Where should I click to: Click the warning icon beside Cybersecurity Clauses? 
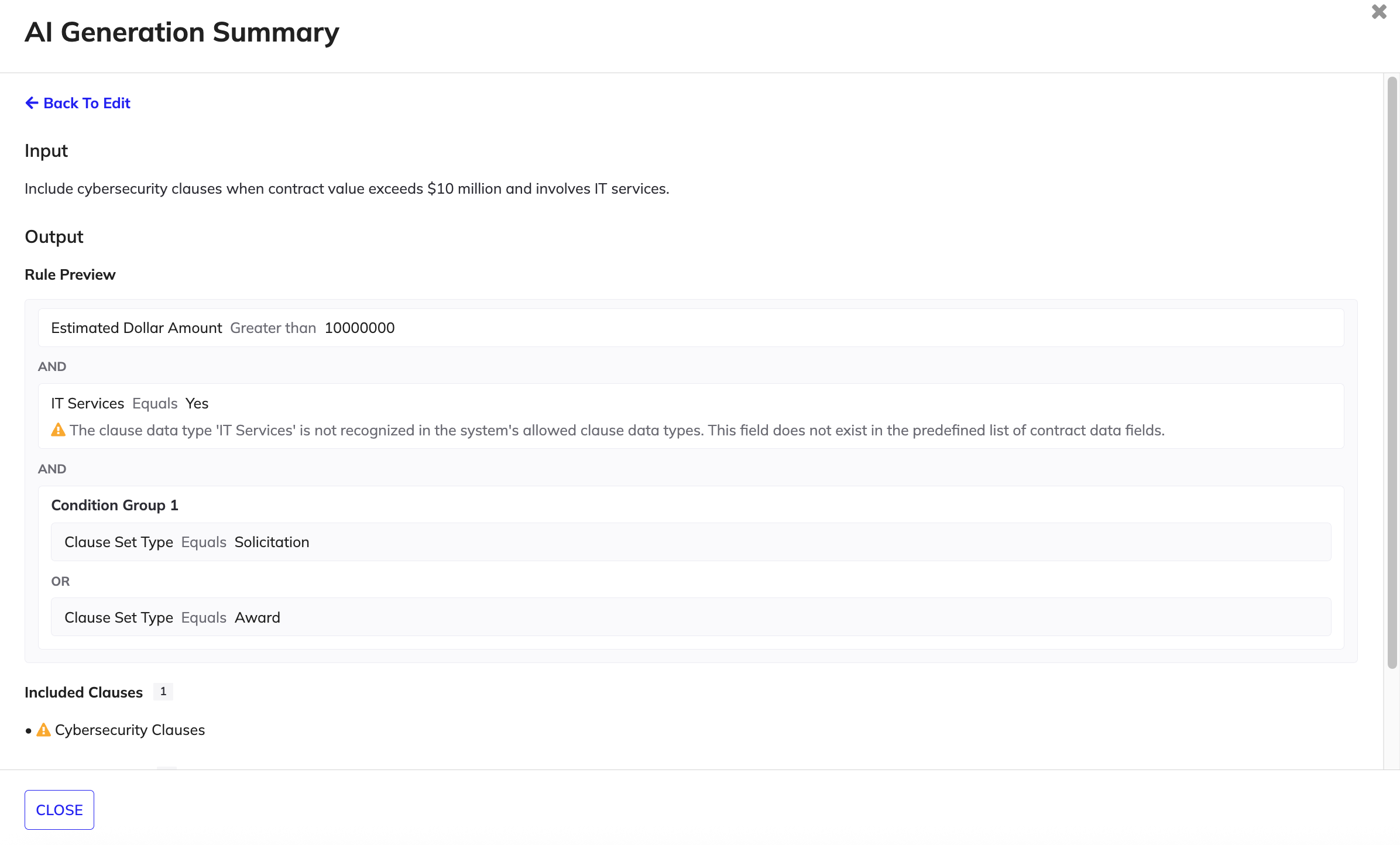(43, 730)
